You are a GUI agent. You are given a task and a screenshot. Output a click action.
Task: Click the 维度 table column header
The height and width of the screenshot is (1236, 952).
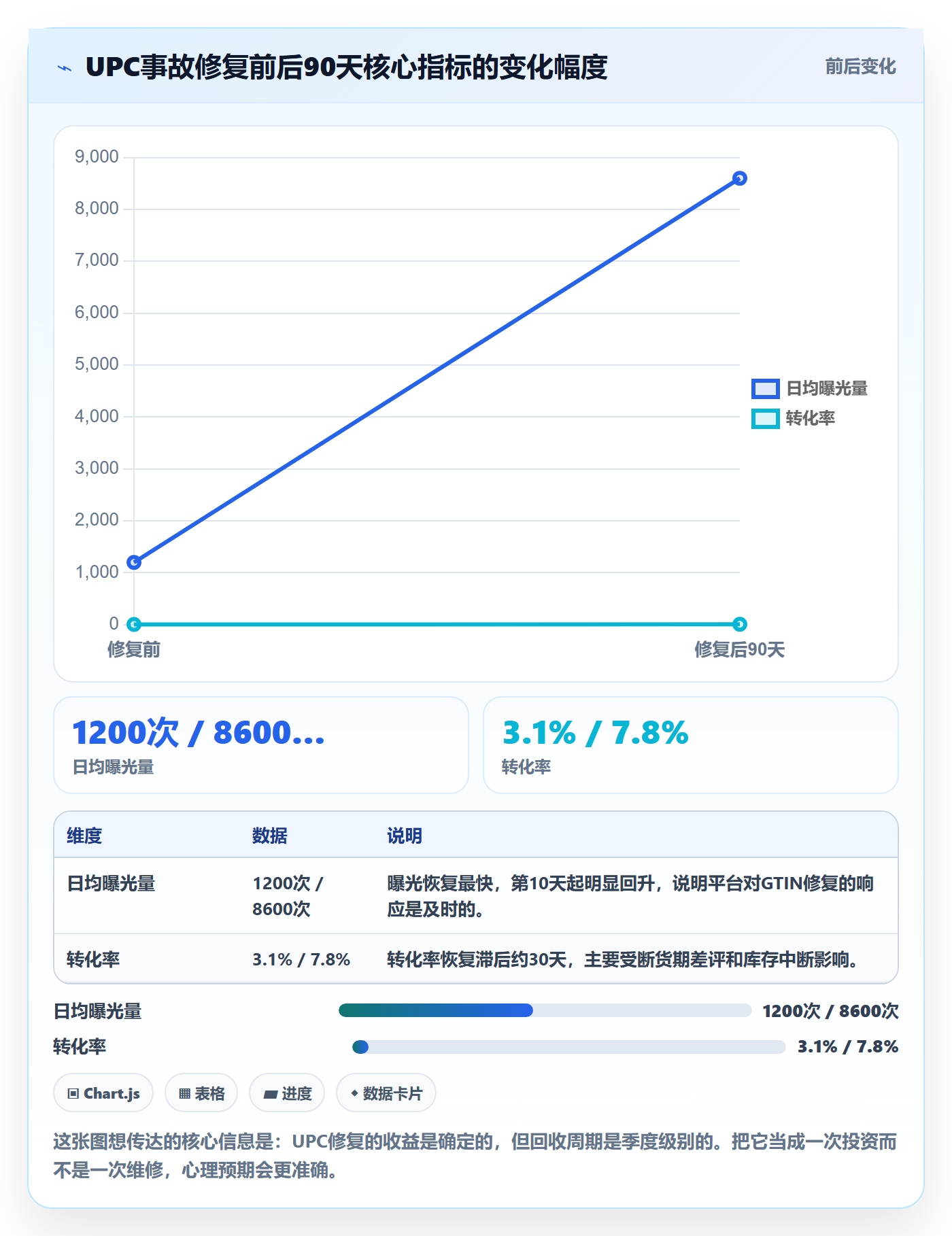click(84, 836)
